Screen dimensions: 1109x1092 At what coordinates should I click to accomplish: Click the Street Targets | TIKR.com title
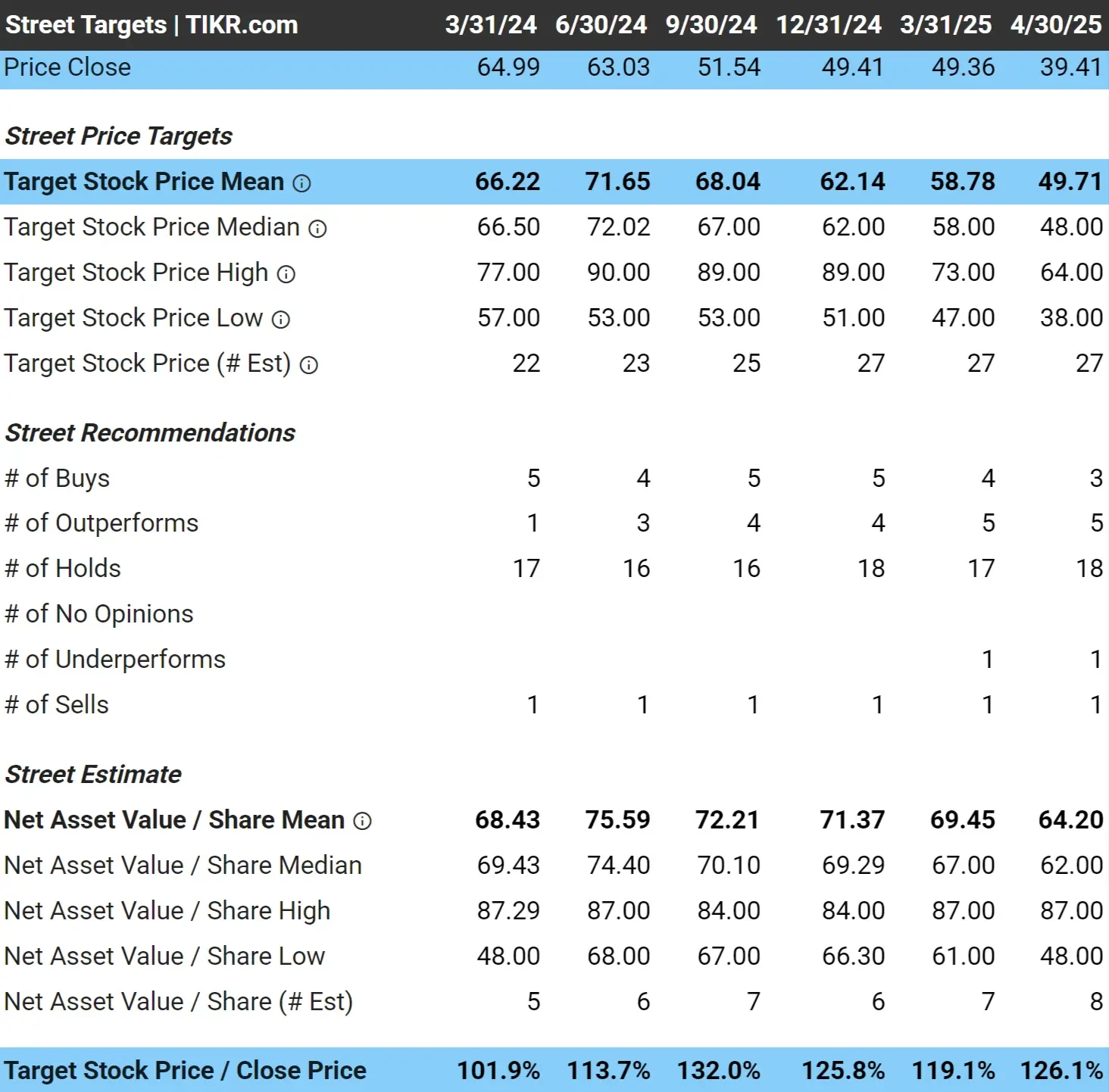coord(152,24)
